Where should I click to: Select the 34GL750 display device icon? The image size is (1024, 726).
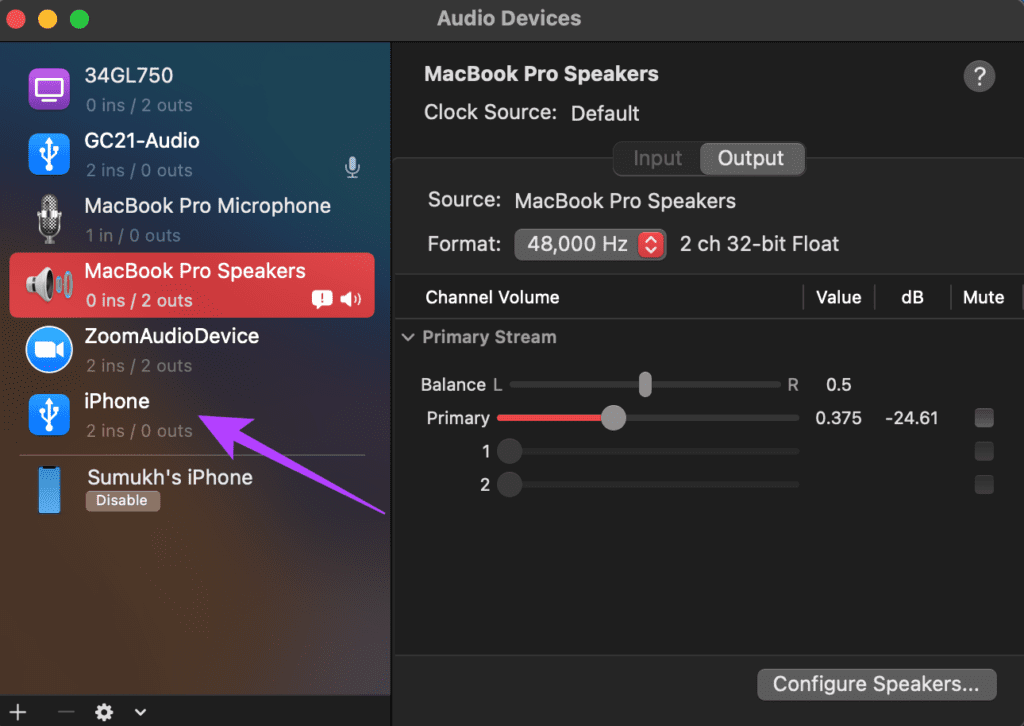49,89
